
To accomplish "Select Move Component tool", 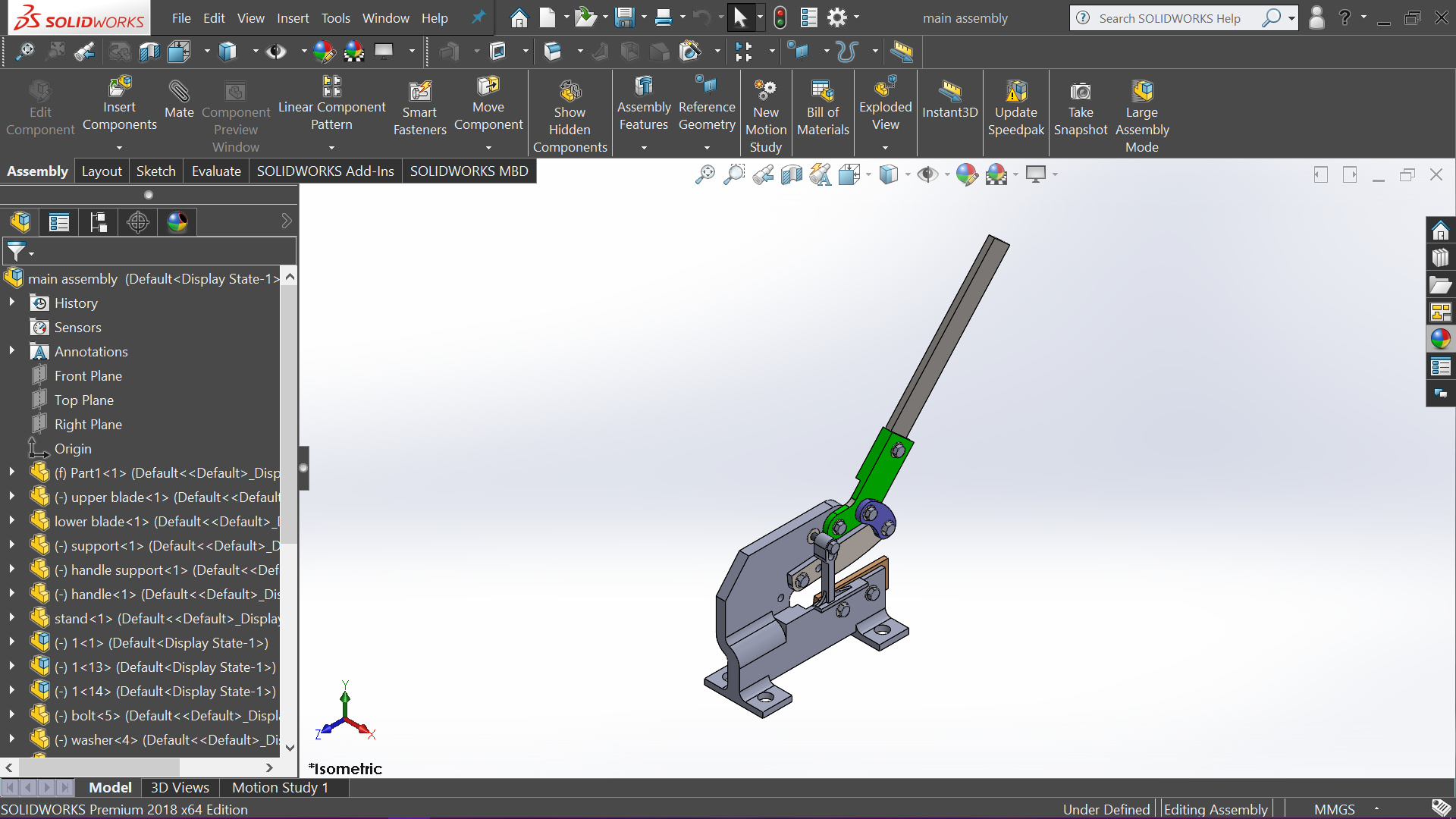I will pos(488,105).
